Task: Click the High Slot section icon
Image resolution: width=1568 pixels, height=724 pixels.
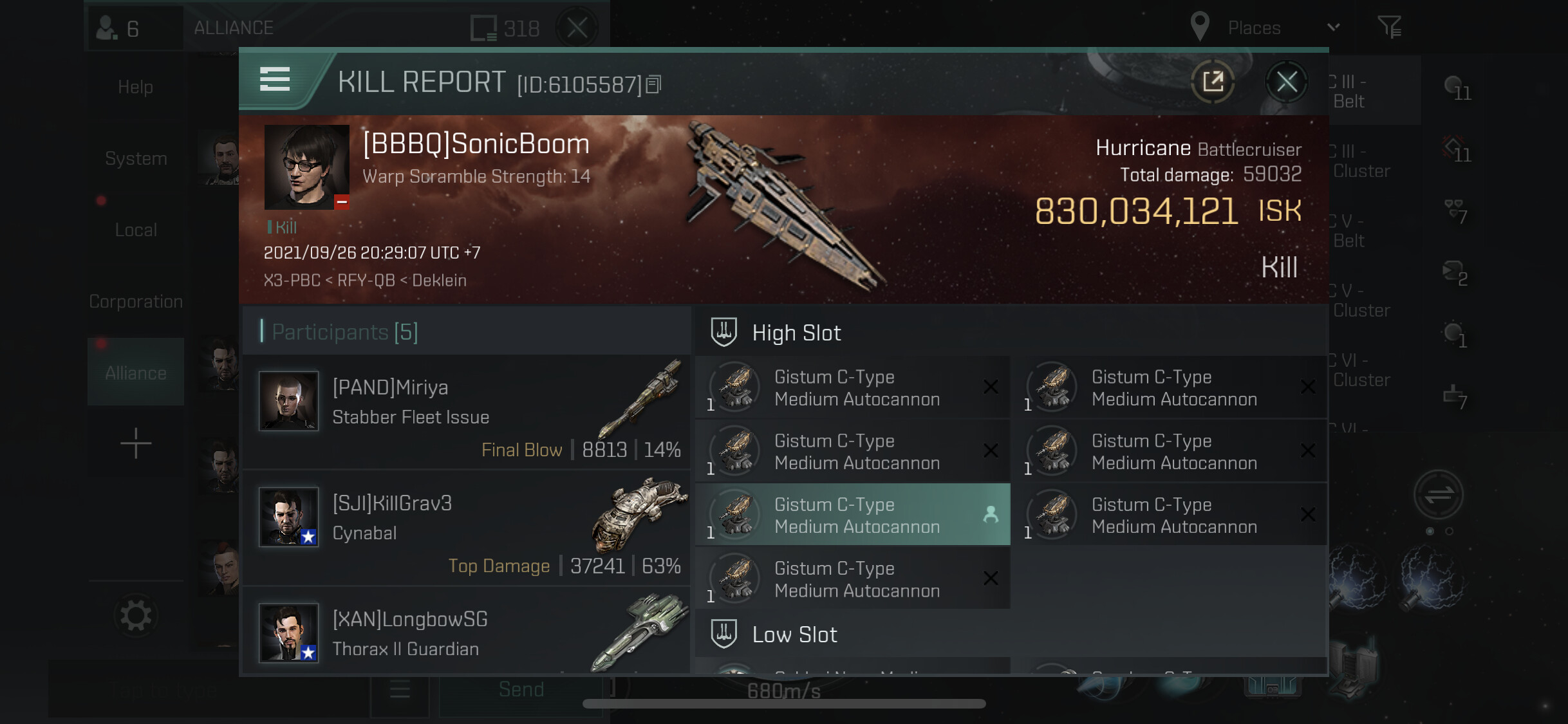Action: 723,332
